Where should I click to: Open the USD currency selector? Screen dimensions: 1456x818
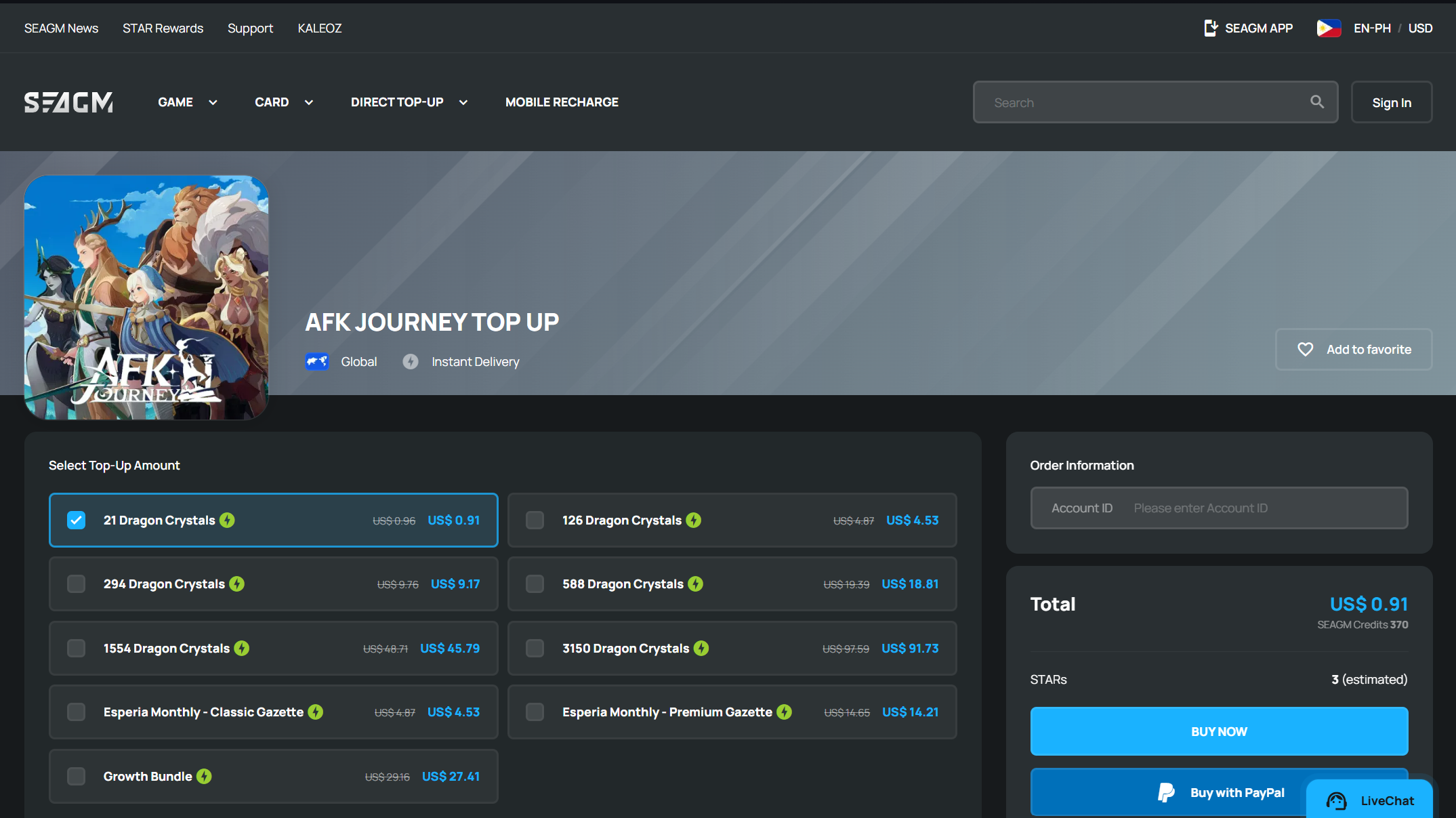[1420, 28]
